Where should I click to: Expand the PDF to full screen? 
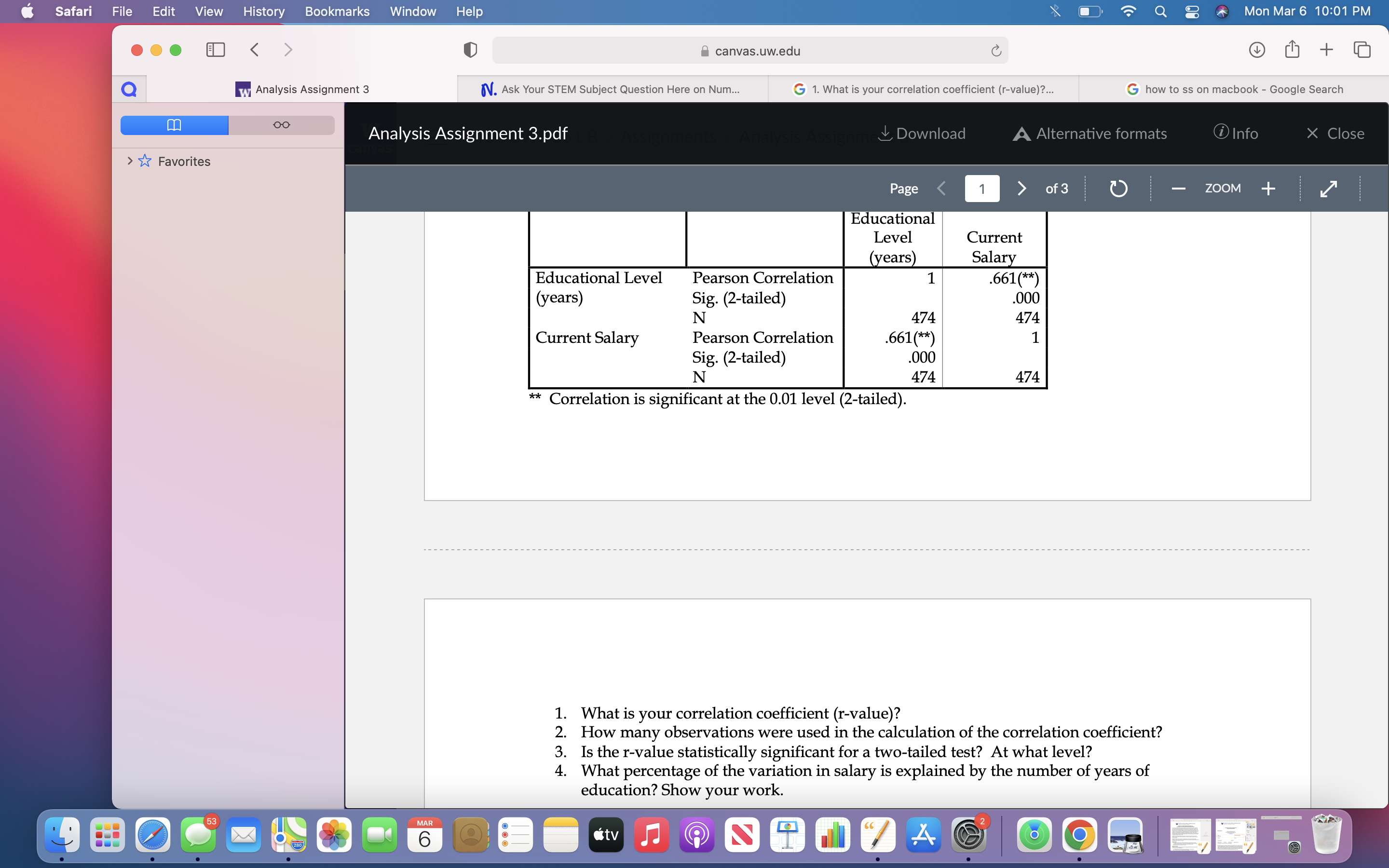(x=1329, y=188)
